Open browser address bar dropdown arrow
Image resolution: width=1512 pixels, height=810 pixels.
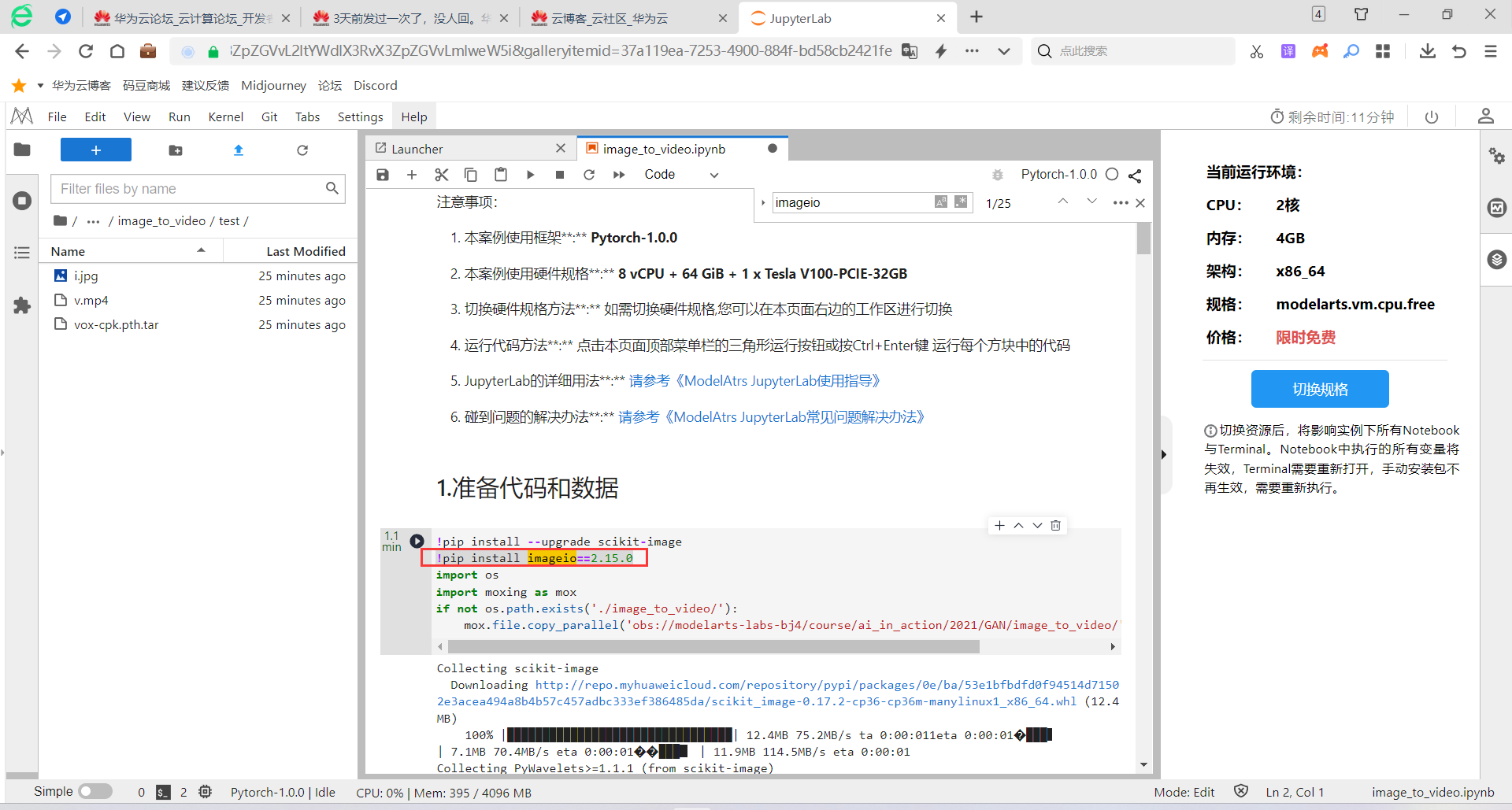click(1004, 51)
